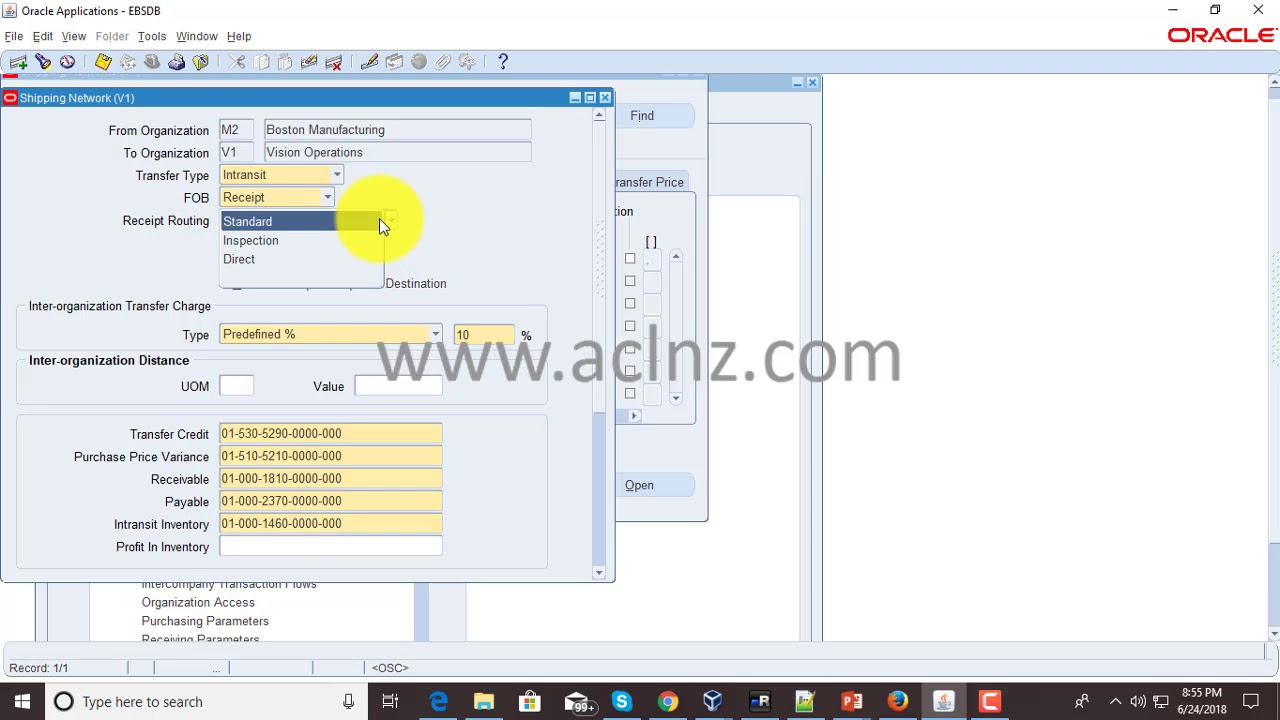Image resolution: width=1280 pixels, height=720 pixels.
Task: Click the Receivable account field
Action: pyautogui.click(x=331, y=479)
